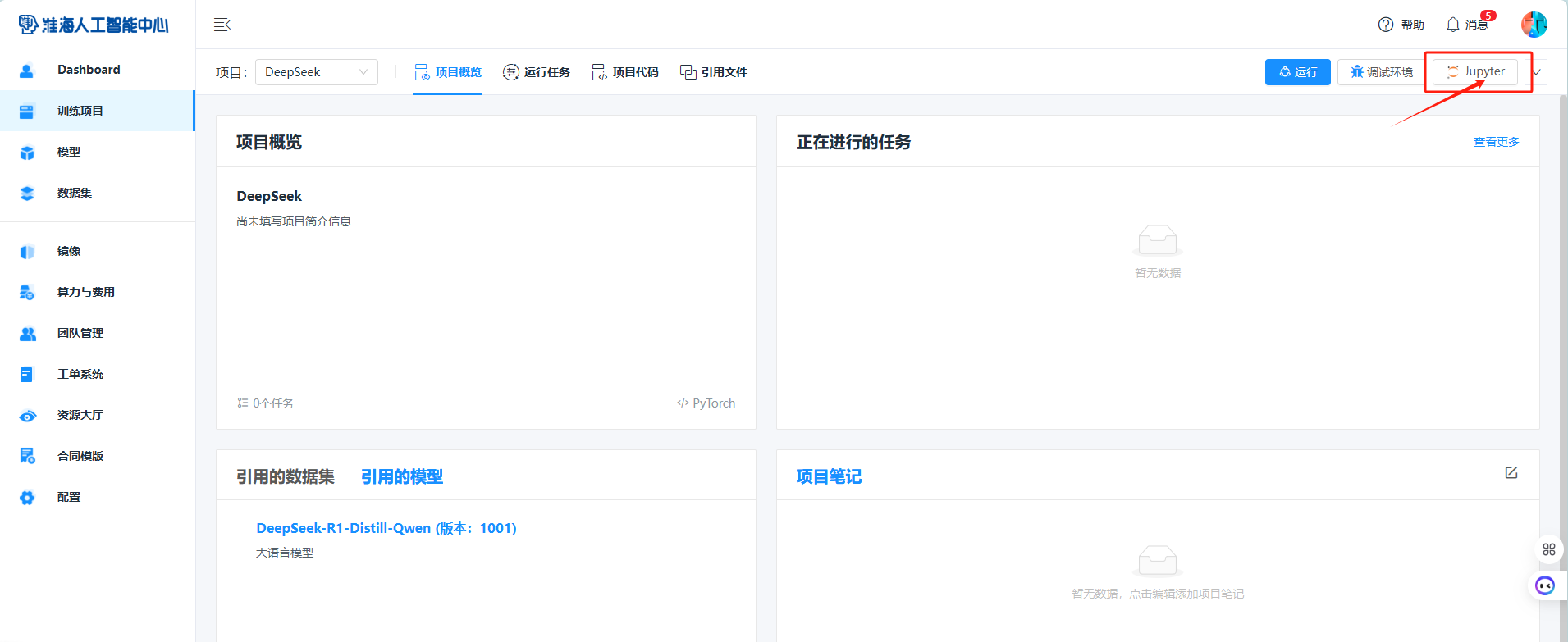The height and width of the screenshot is (642, 1568).
Task: Click the 合同模版 file icon
Action: tap(27, 457)
